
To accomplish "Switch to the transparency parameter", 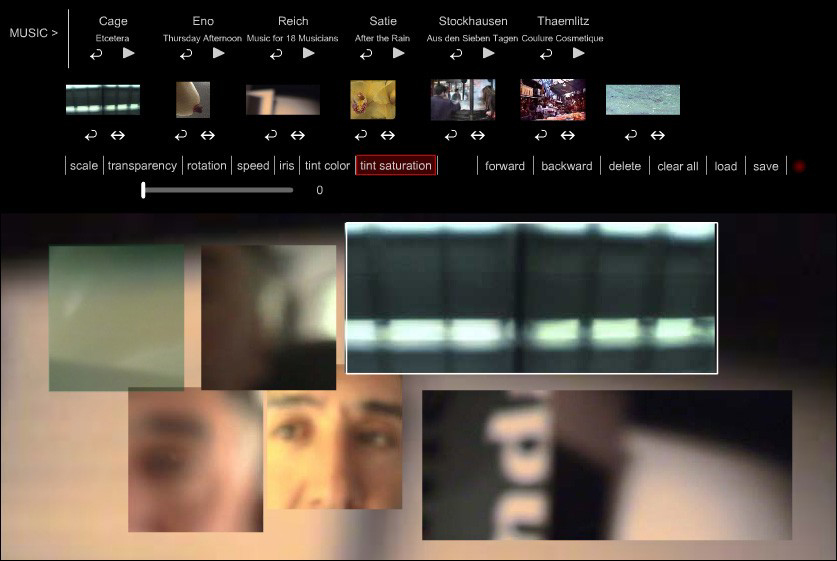I will click(x=142, y=166).
